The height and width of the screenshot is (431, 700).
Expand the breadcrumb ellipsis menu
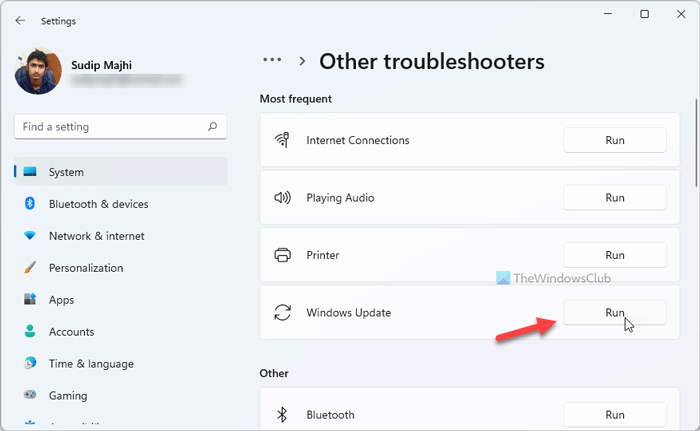(272, 61)
